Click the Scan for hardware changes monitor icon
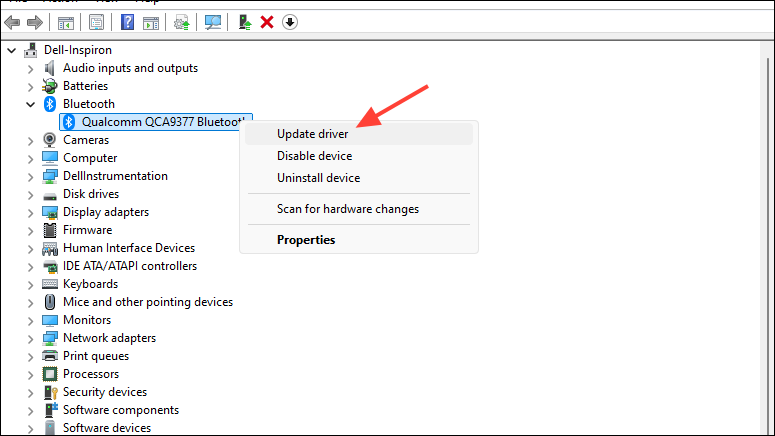The height and width of the screenshot is (436, 775). pyautogui.click(x=213, y=22)
